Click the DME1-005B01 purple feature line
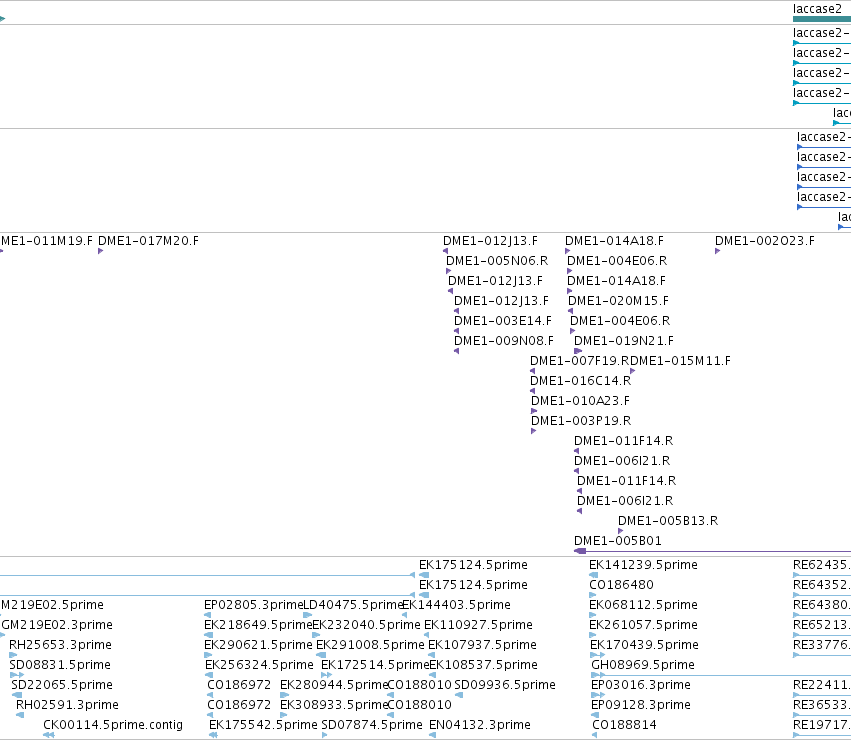 pyautogui.click(x=712, y=551)
